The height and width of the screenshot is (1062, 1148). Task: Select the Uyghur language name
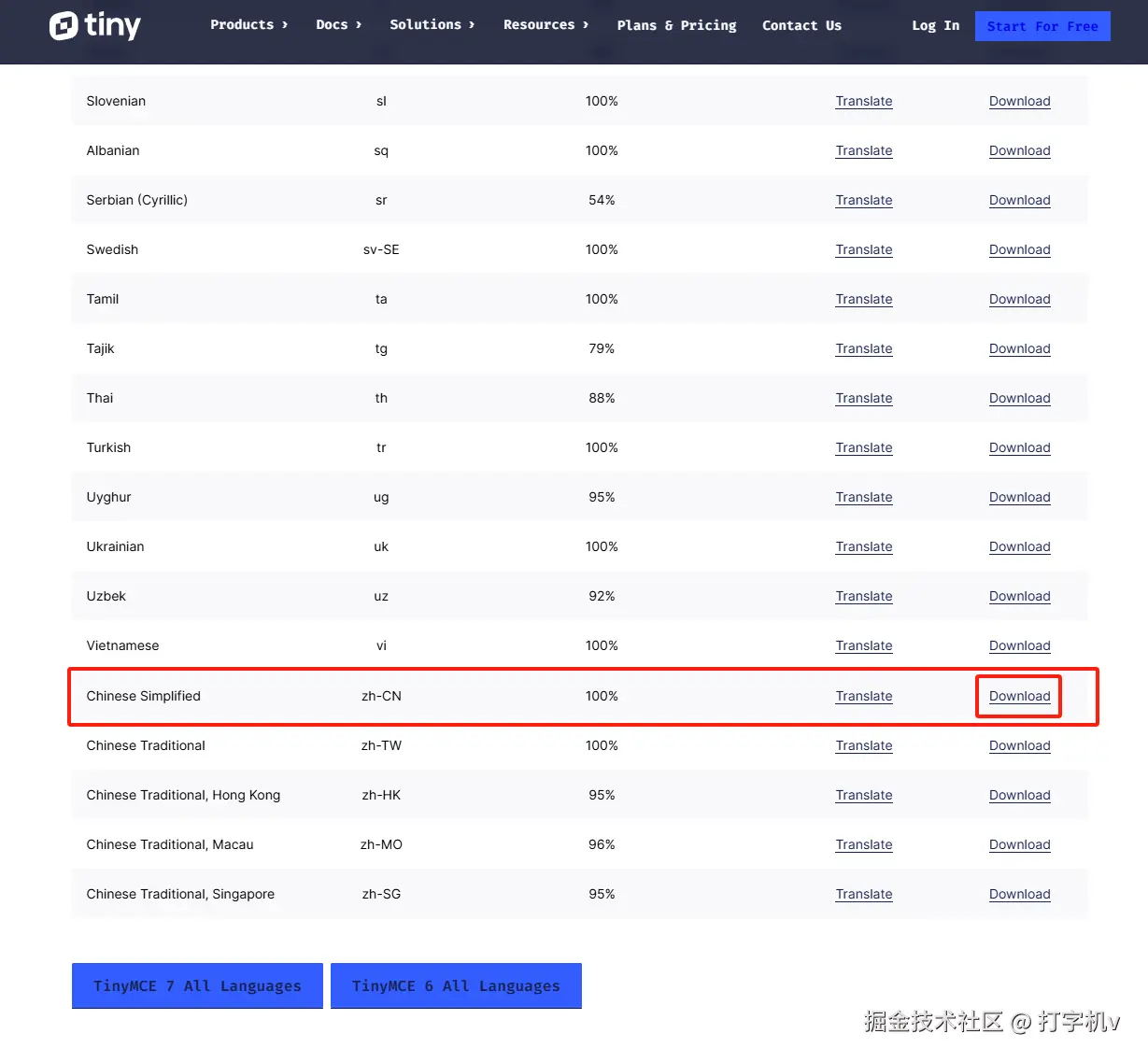(x=108, y=497)
